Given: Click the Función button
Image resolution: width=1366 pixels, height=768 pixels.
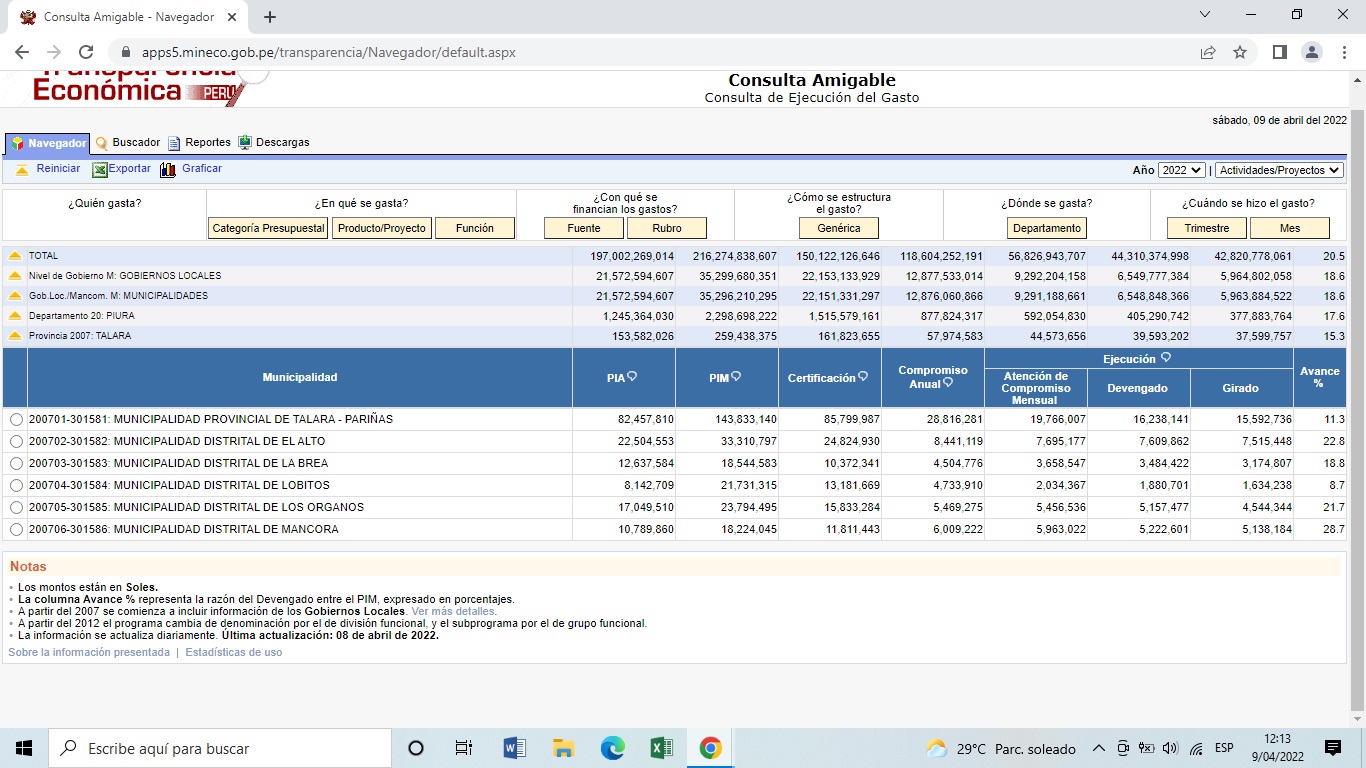Looking at the screenshot, I should click(475, 228).
